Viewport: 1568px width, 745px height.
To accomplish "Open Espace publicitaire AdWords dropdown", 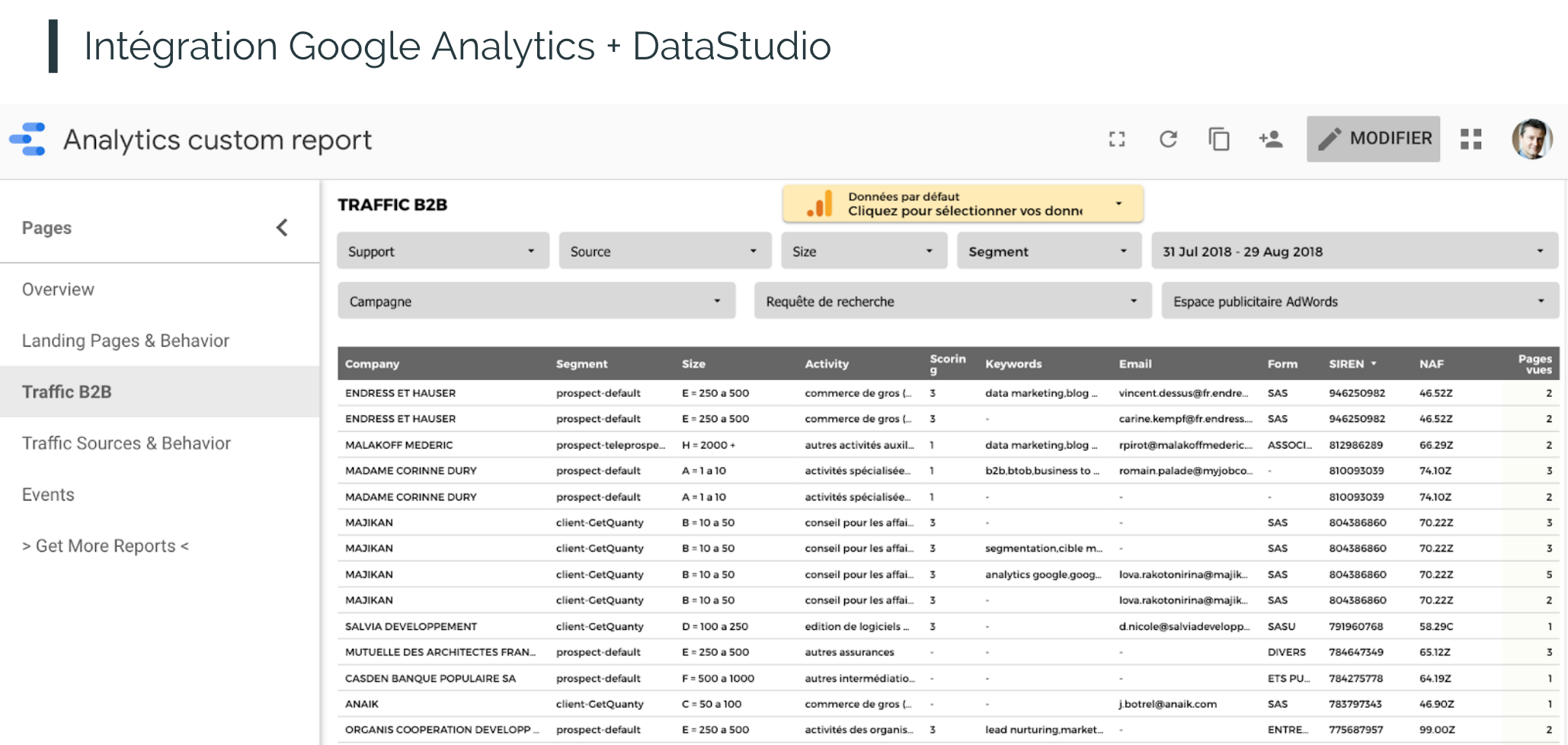I will point(1360,301).
